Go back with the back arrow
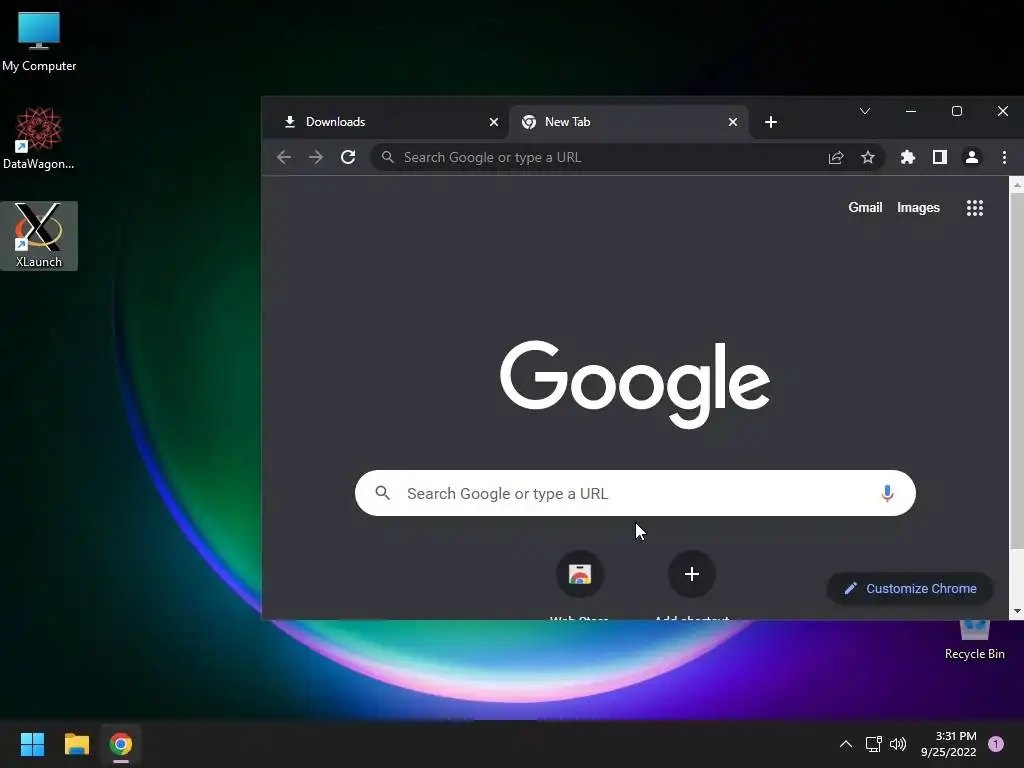 pos(283,157)
